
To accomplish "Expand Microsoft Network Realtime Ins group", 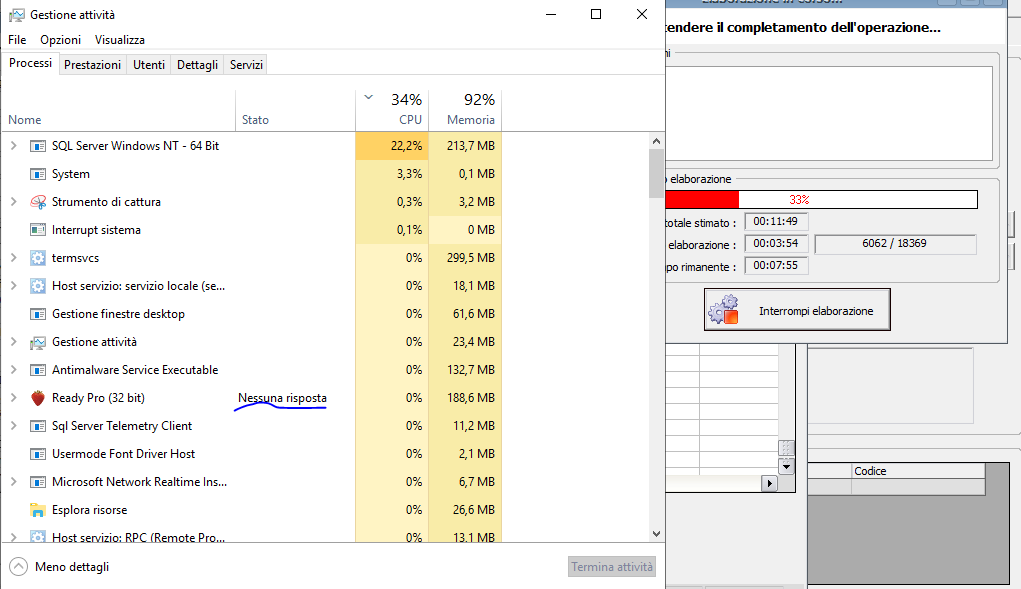I will point(14,482).
